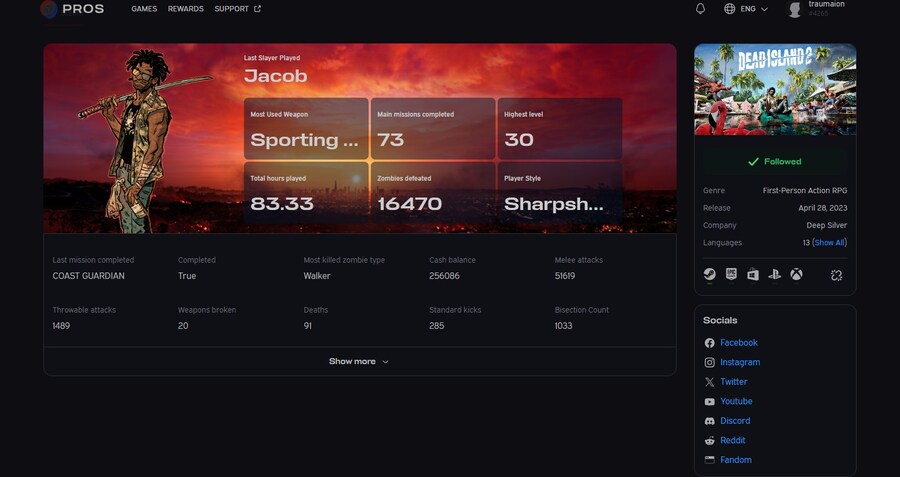Click the Melee attacks value 51619
Screen dimensions: 900x477
[565, 276]
